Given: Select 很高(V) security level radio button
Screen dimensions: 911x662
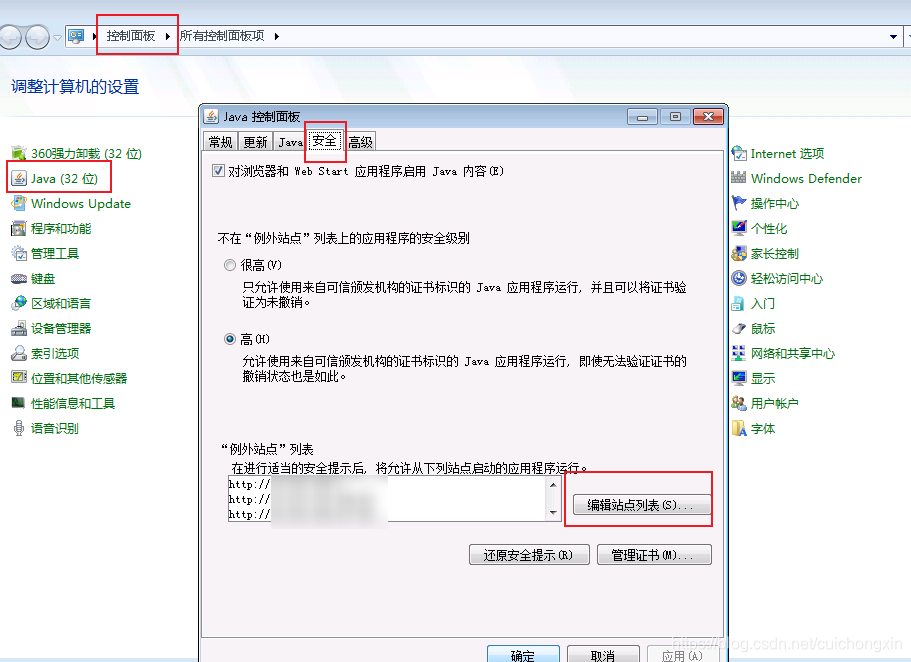Looking at the screenshot, I should click(x=230, y=265).
